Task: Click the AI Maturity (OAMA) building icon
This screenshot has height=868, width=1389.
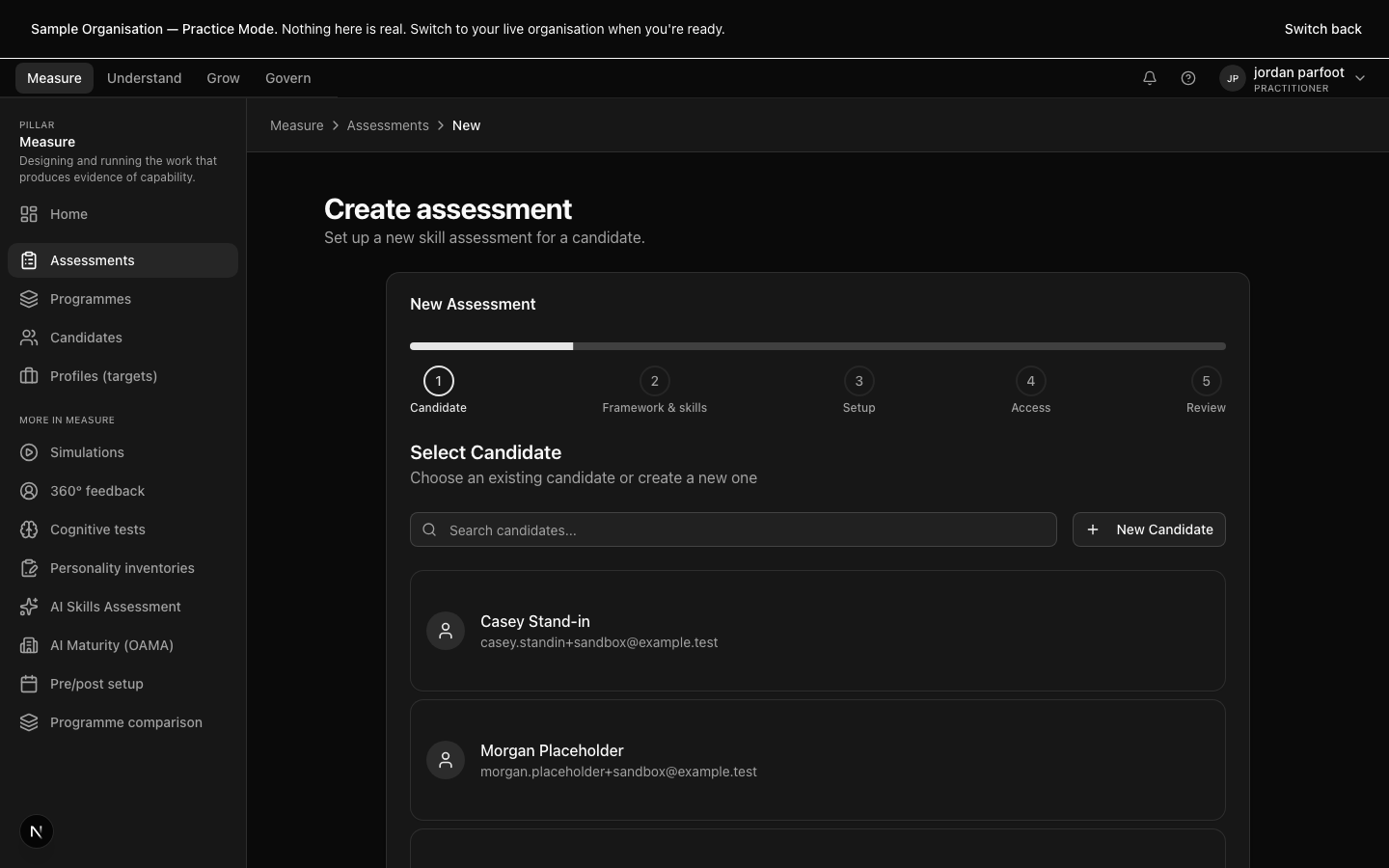Action: pos(29,645)
